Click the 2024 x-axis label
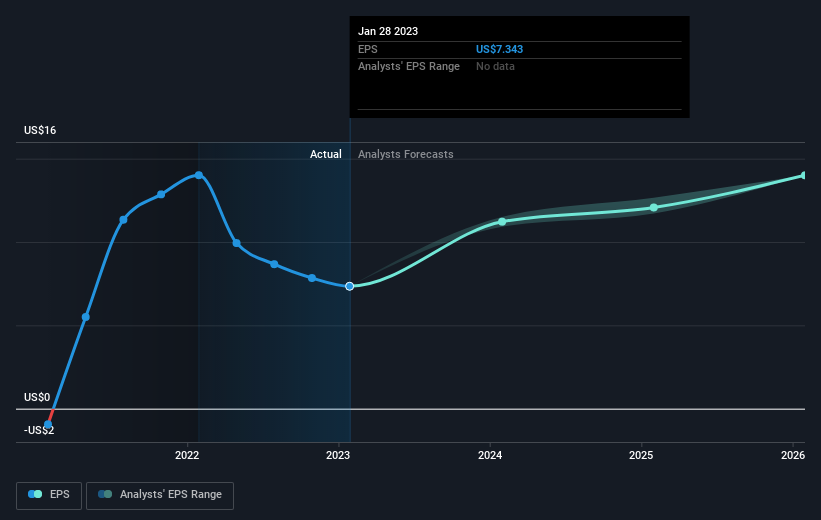The image size is (821, 520). coord(490,455)
